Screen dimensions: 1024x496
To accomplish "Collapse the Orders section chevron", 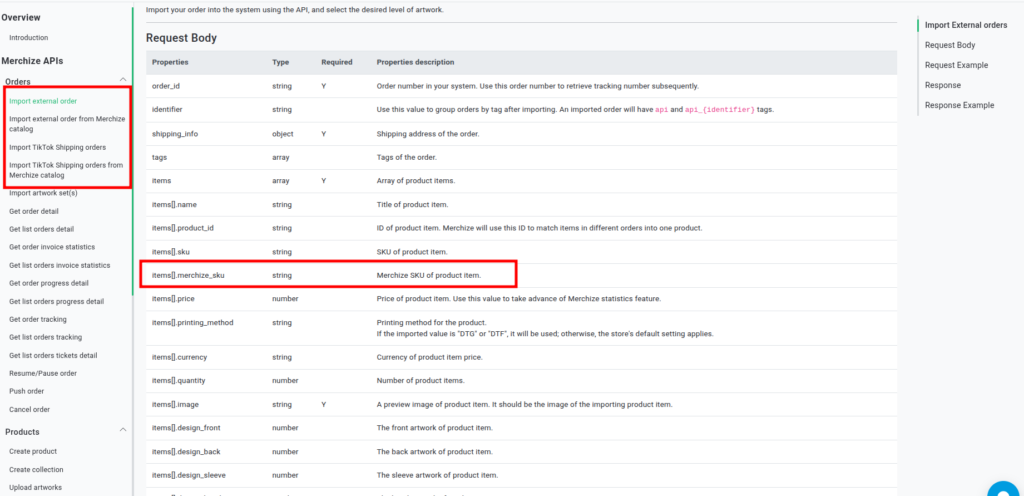I will click(x=123, y=80).
